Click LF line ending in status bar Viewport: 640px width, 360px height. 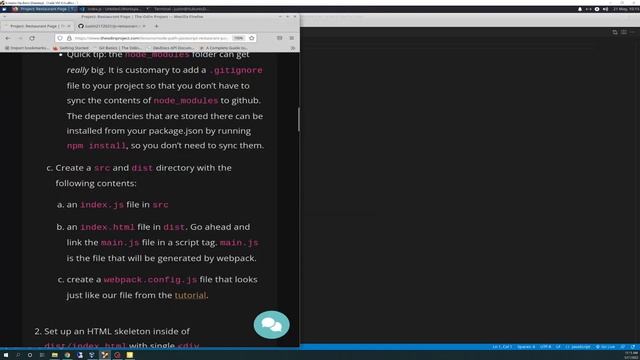point(558,347)
